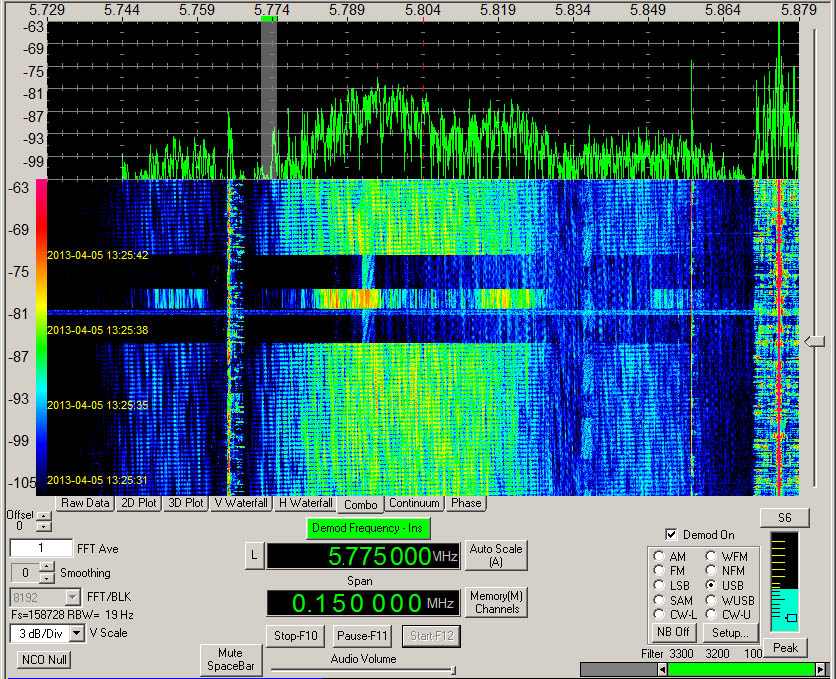Screen dimensions: 836x679
Task: Click Pause-F11 to pause acquisition
Action: (363, 636)
